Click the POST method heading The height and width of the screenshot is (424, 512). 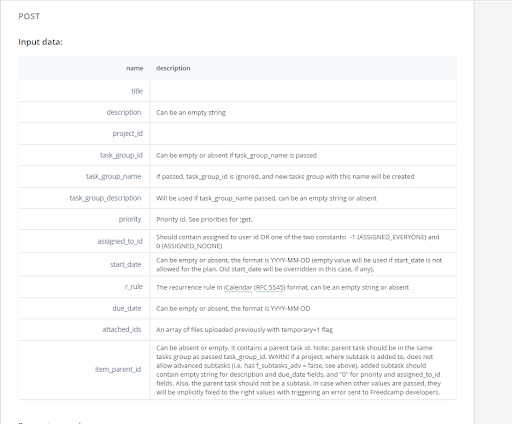click(29, 16)
